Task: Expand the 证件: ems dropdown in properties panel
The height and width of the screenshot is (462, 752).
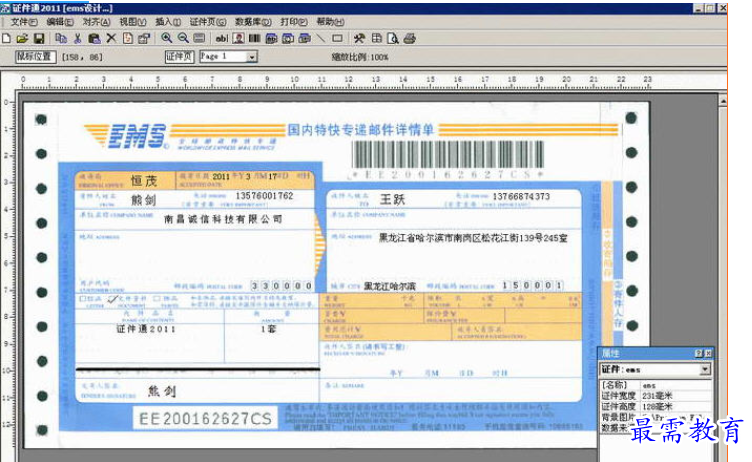Action: pos(705,369)
